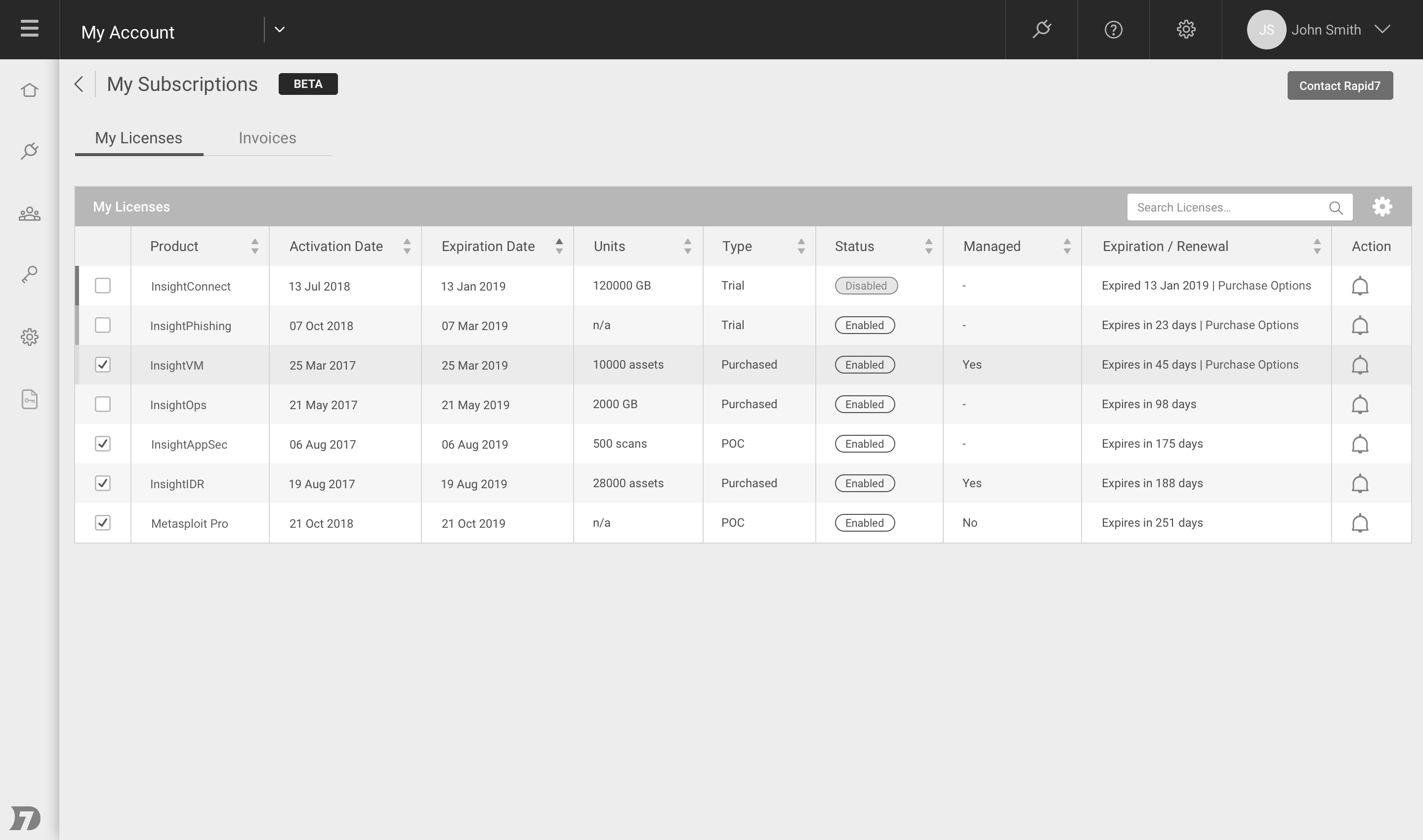Uncheck the InsightIDR checkbox

102,483
